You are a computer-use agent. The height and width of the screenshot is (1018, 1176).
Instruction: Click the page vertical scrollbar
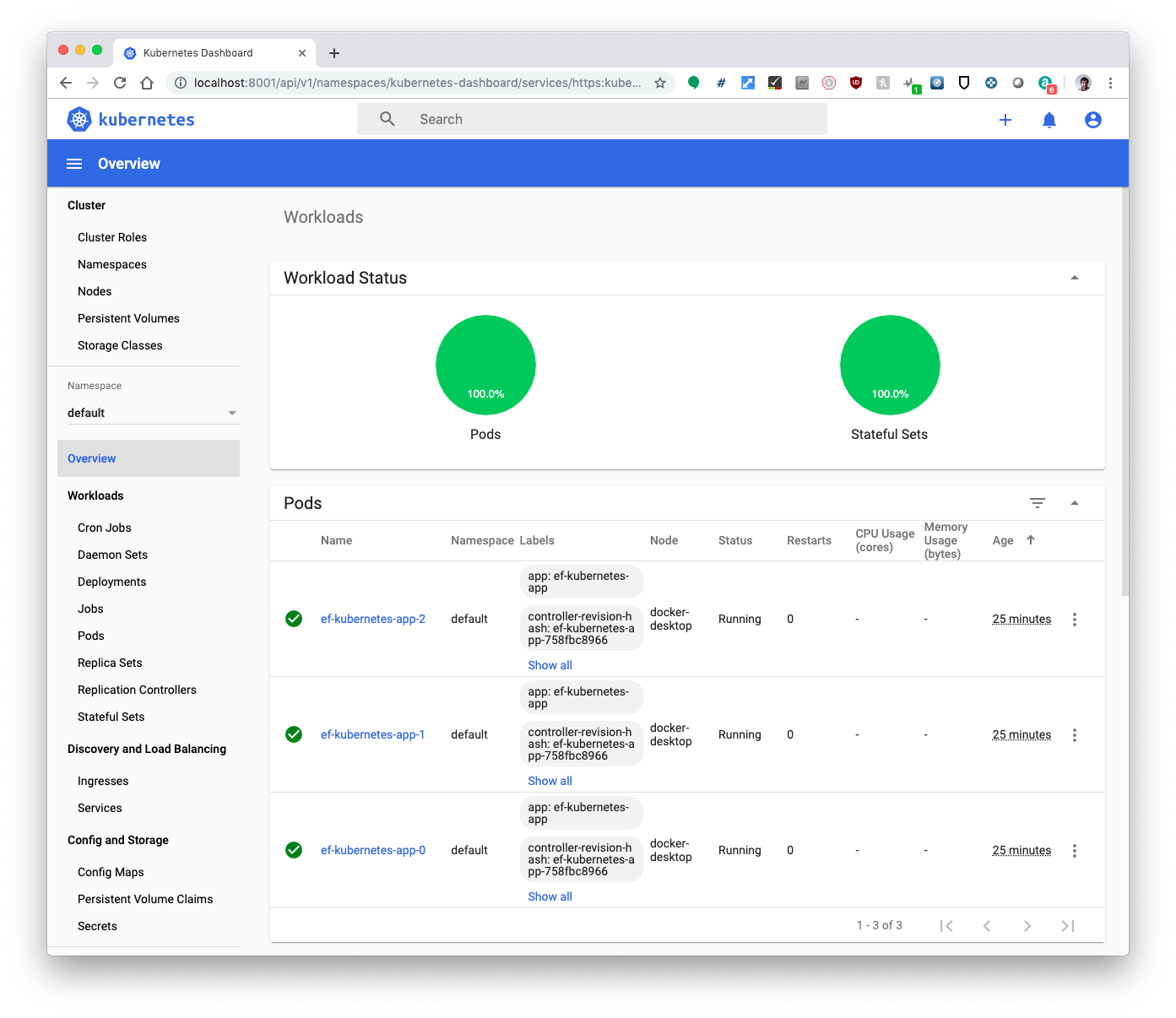point(1125,393)
